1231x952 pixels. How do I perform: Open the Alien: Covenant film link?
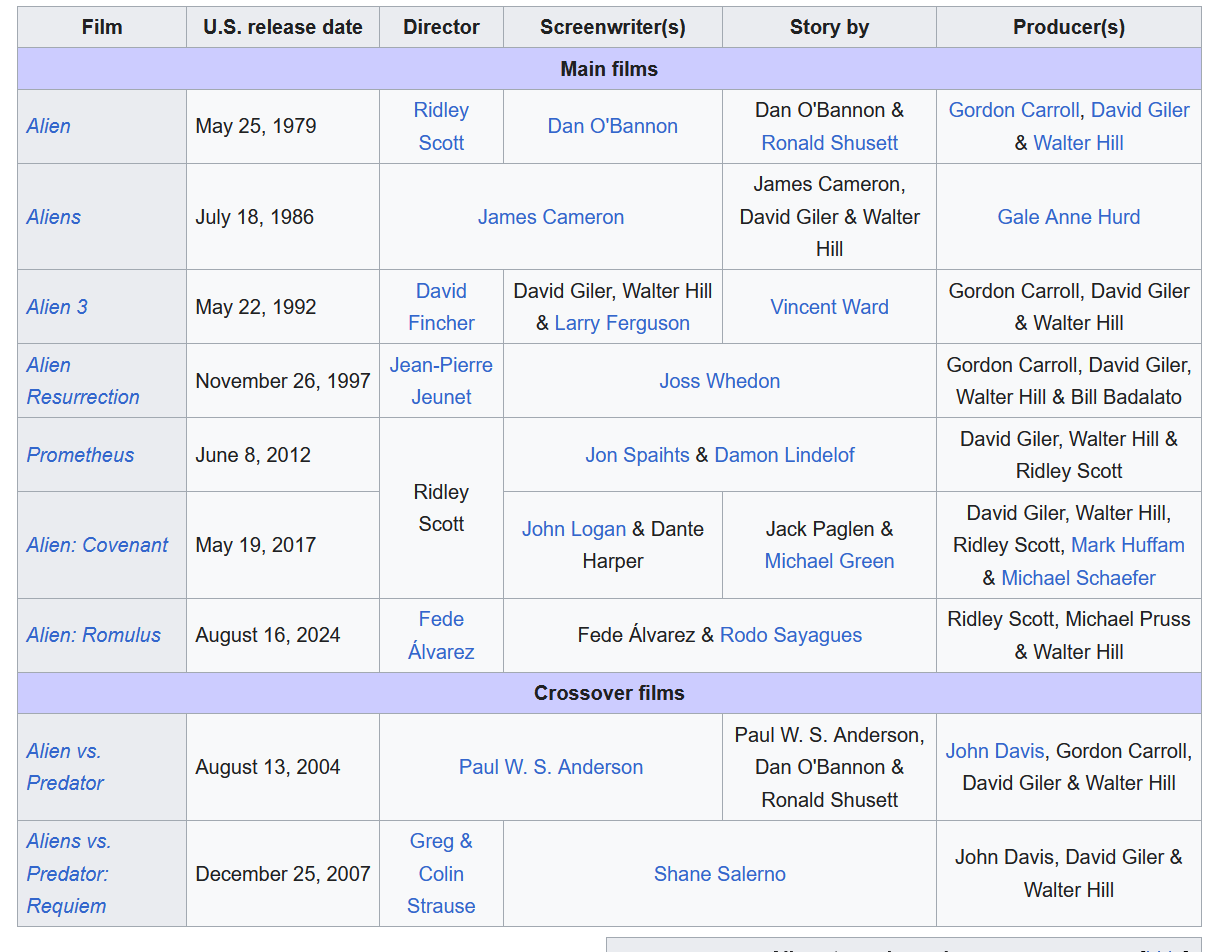pos(97,545)
